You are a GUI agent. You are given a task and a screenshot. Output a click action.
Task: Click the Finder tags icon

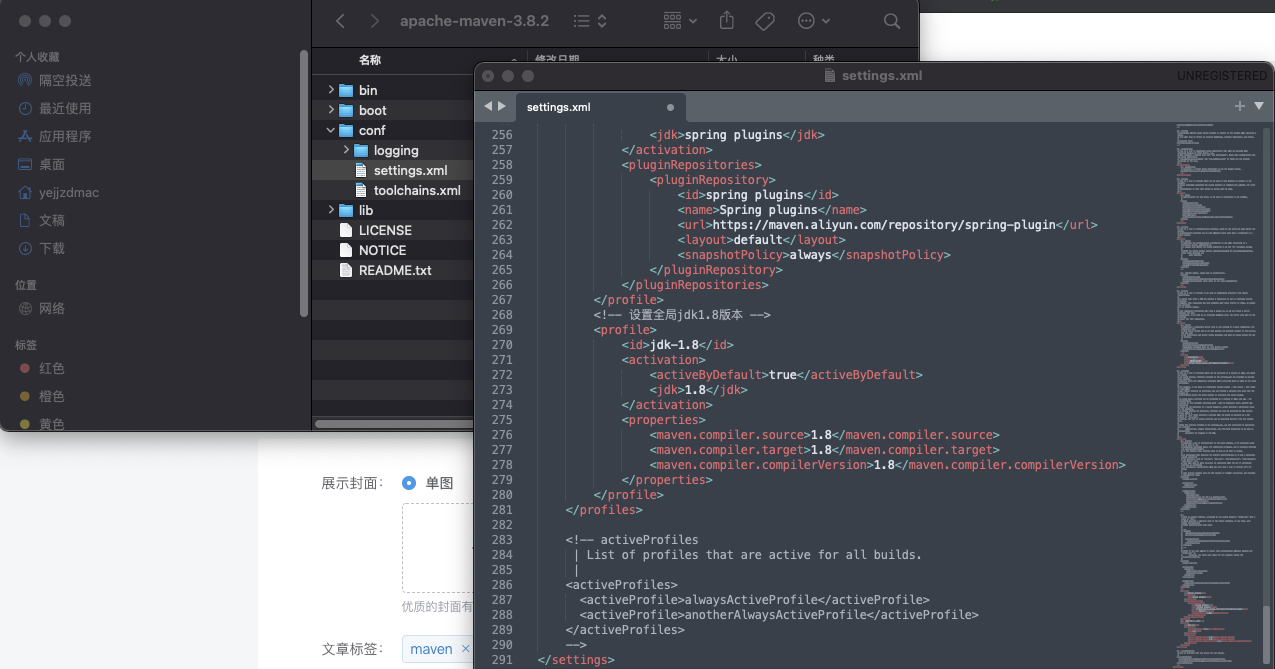click(x=765, y=21)
